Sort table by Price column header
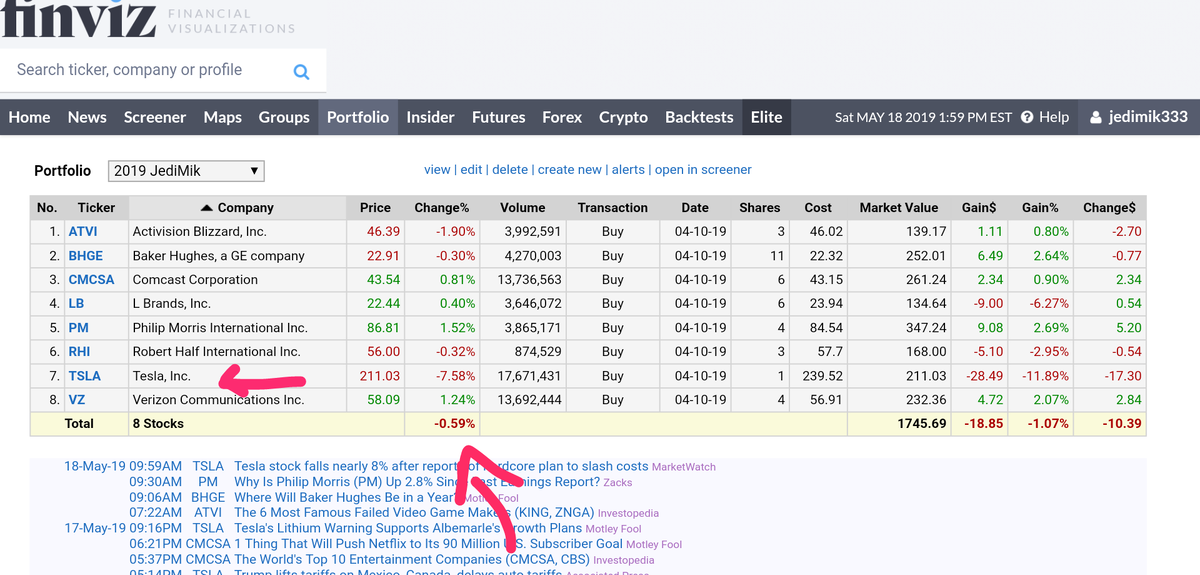This screenshot has height=575, width=1200. pyautogui.click(x=375, y=208)
